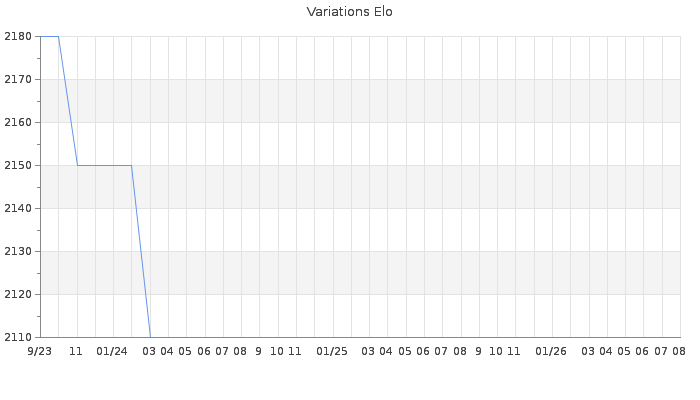Select the 2170 y-axis label
The height and width of the screenshot is (400, 700).
18,79
